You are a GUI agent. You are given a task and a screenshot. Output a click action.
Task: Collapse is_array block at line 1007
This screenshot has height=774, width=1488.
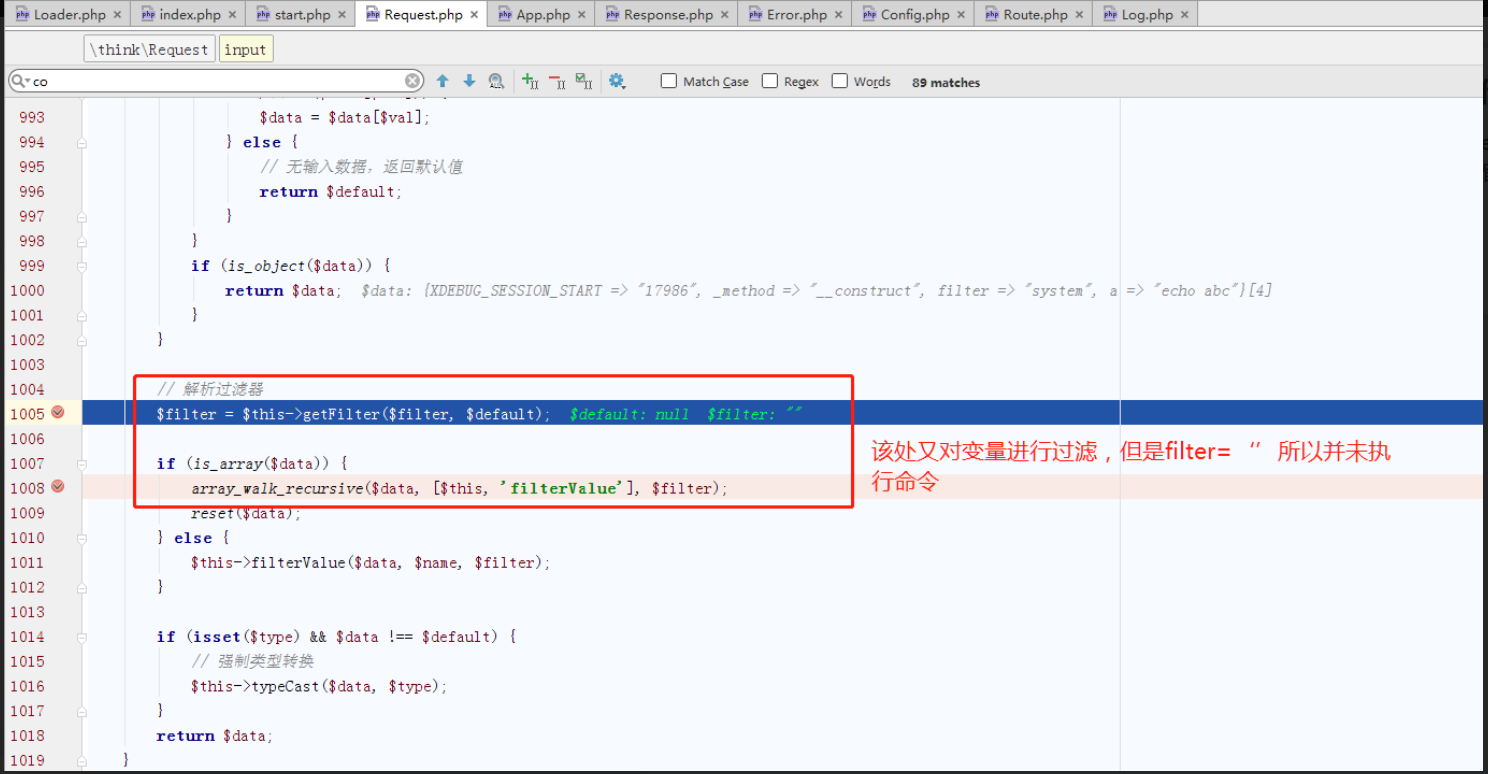point(81,463)
